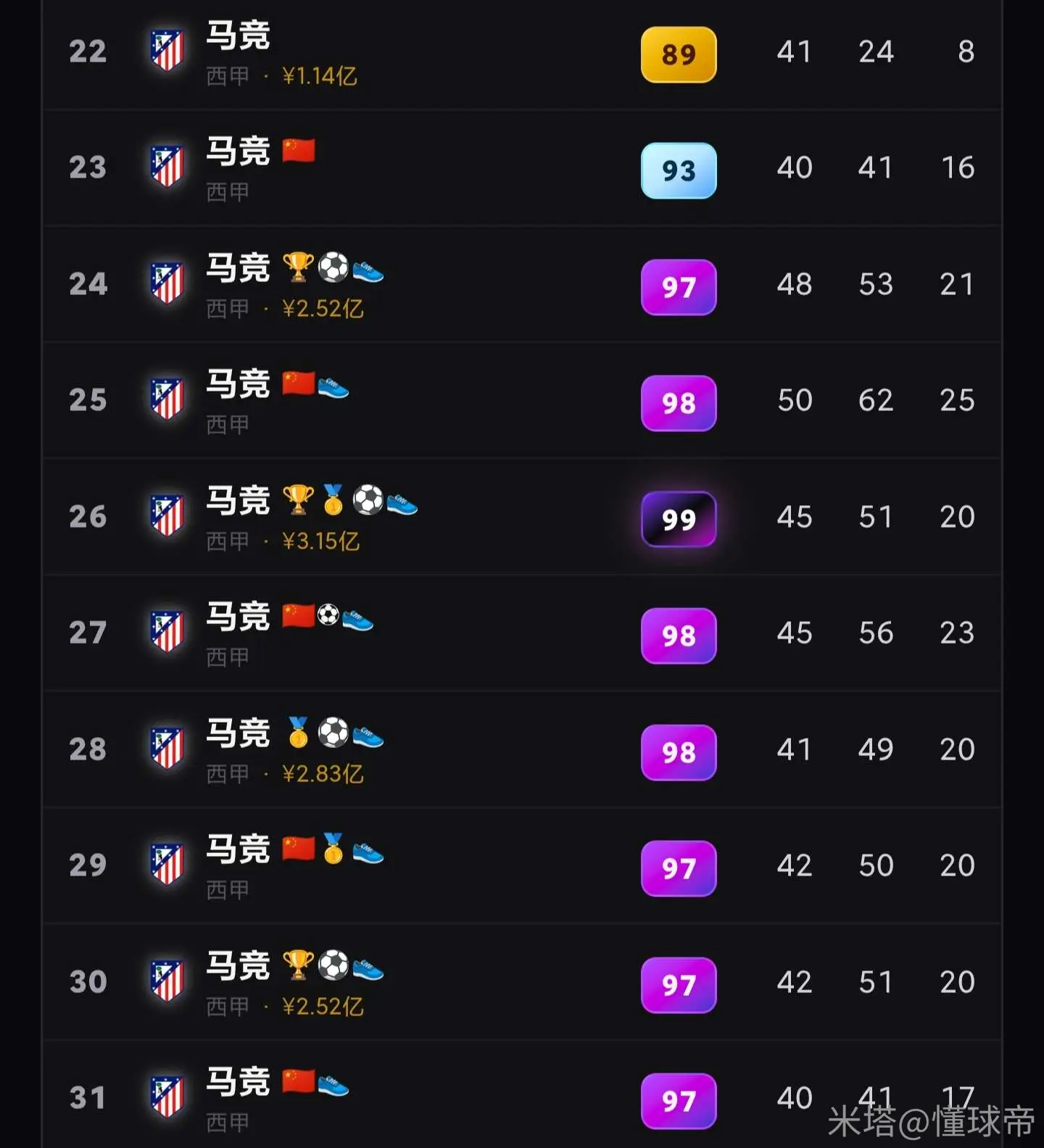Open the row numbered 27

click(x=522, y=633)
